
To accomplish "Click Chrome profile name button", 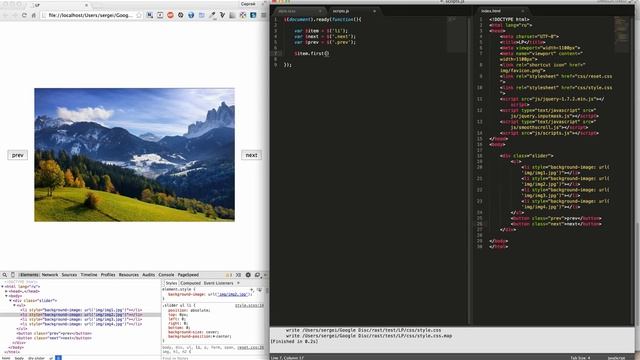I will 248,4.
